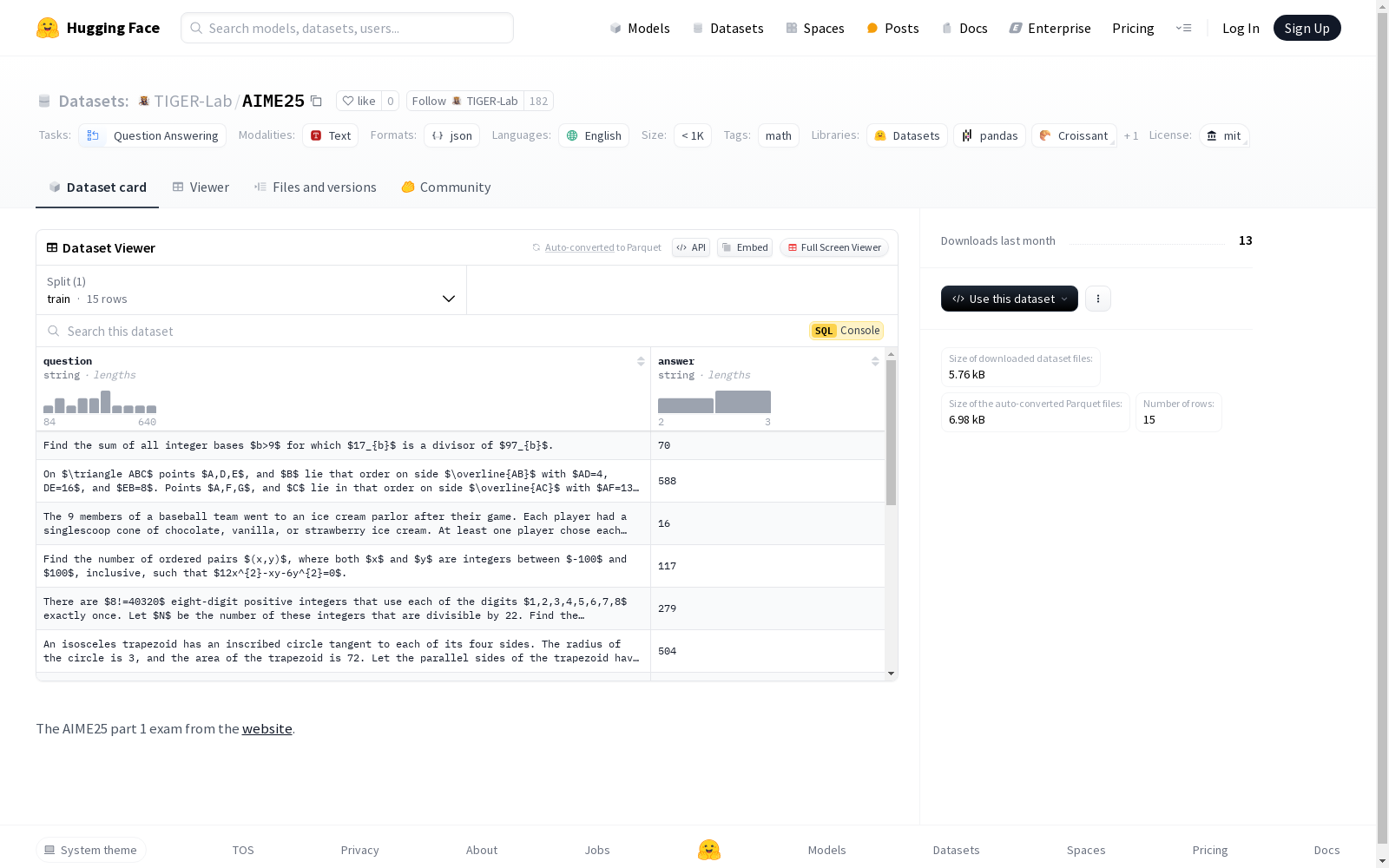Open the API button
Screen dimensions: 1389x868
coord(691,247)
